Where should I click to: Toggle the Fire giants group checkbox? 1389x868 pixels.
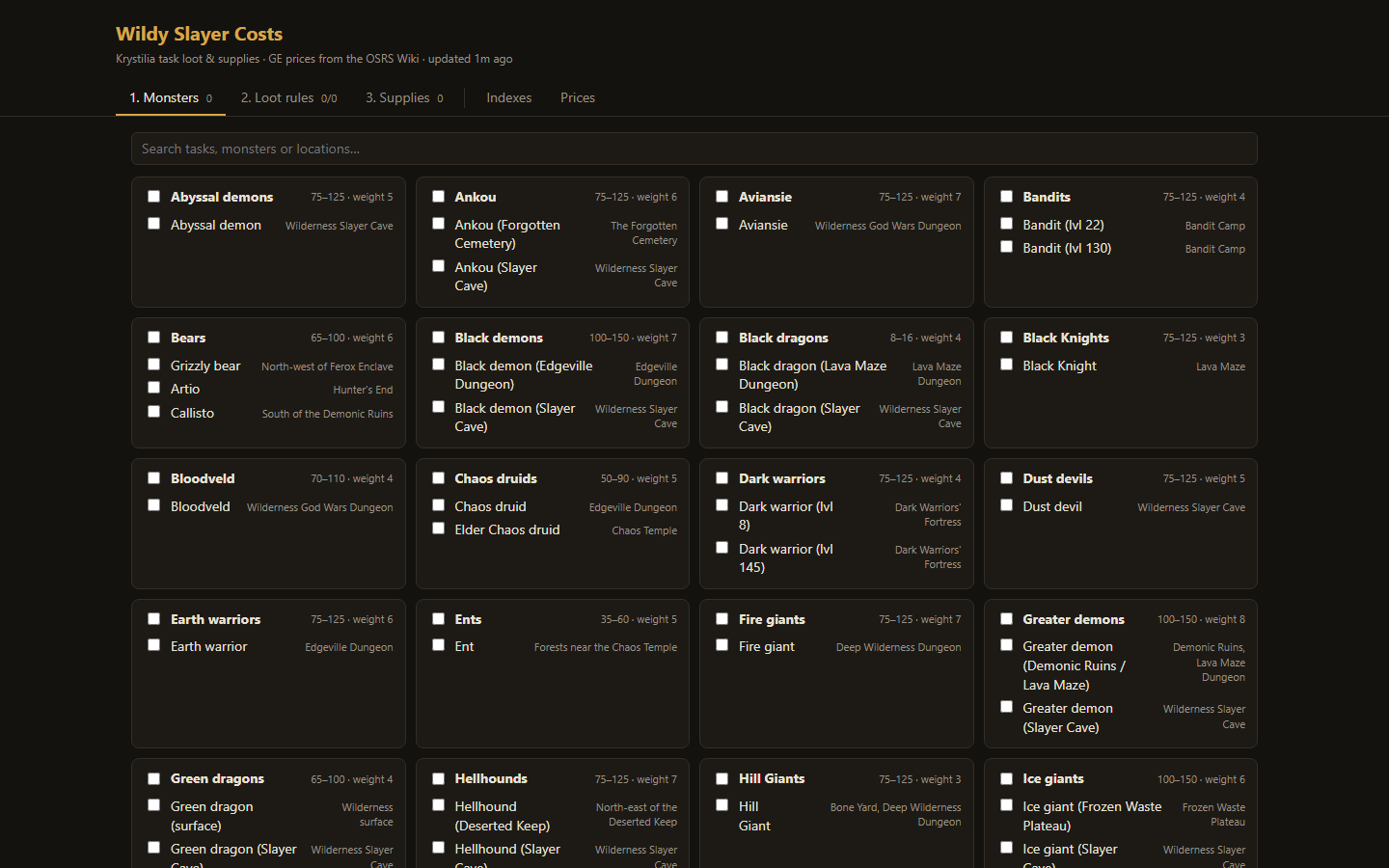click(722, 619)
